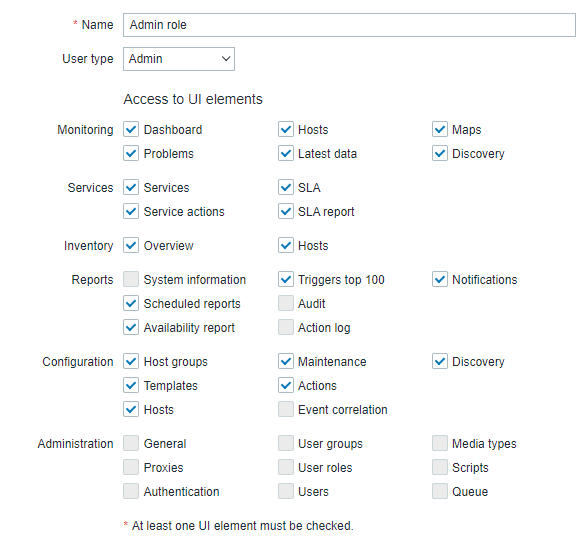Disable the Maps checkbox

(440, 129)
